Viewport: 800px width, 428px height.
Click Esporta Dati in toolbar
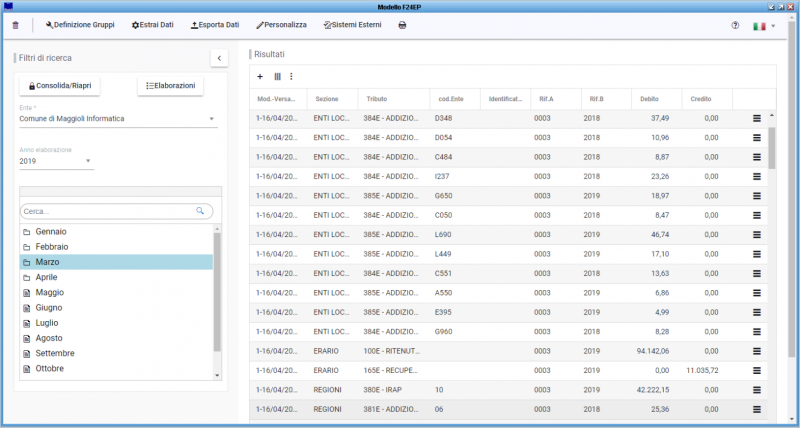tap(215, 24)
